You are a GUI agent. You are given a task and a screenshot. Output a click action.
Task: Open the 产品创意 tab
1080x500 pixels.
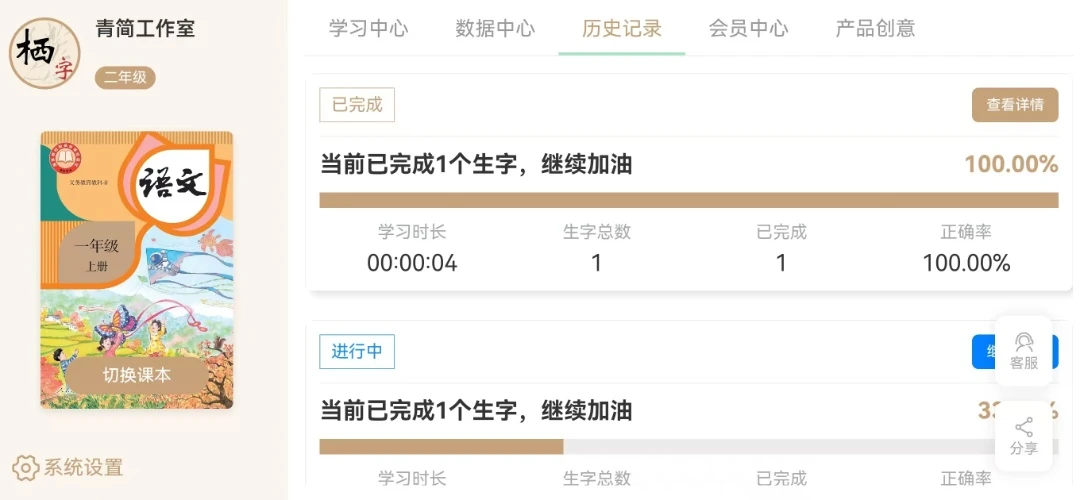tap(875, 29)
